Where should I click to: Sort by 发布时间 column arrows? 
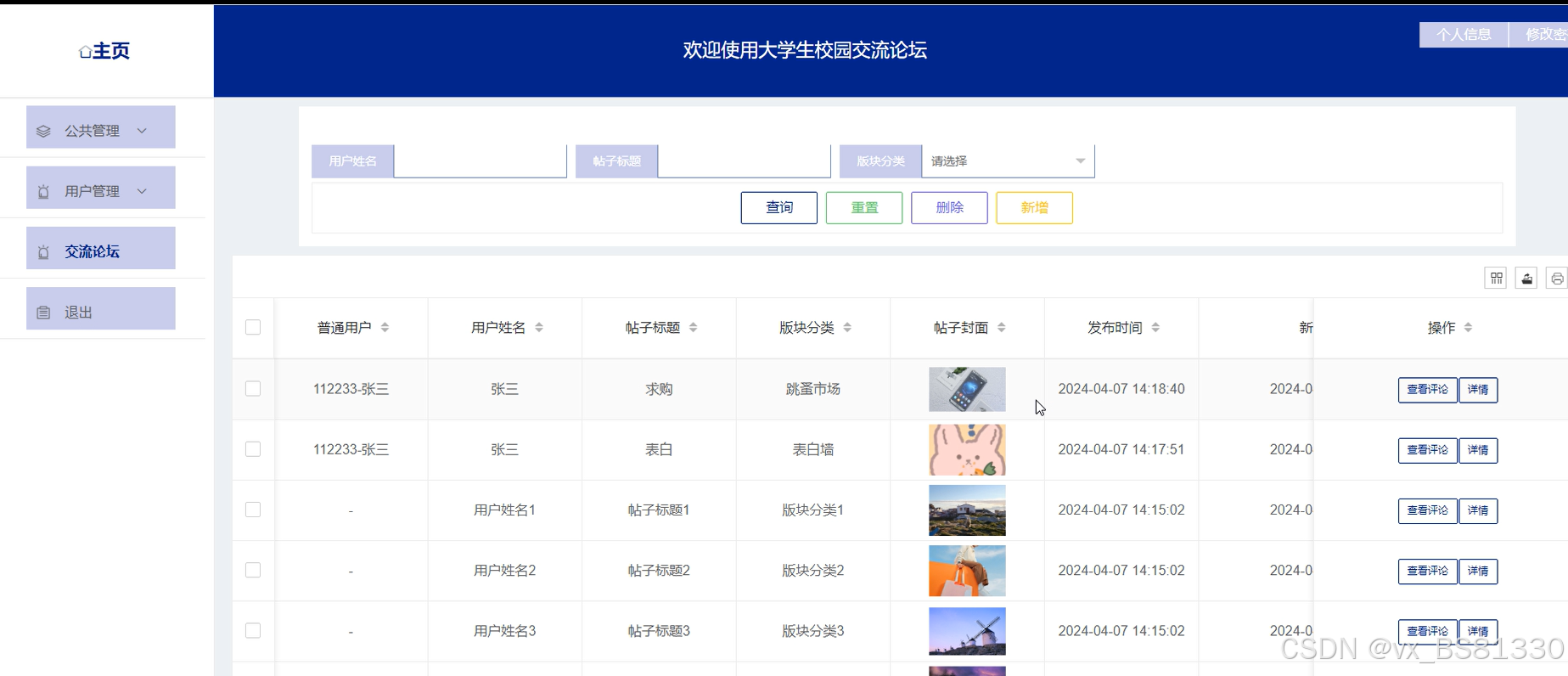click(x=1155, y=328)
